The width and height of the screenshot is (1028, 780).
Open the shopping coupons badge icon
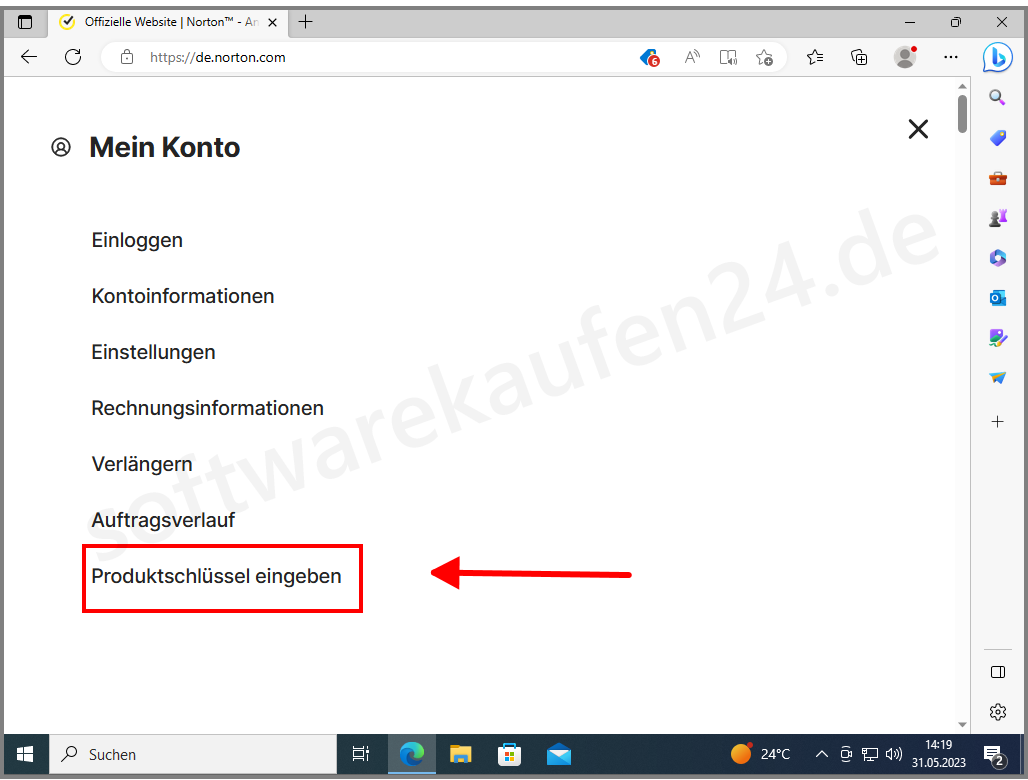(x=649, y=58)
